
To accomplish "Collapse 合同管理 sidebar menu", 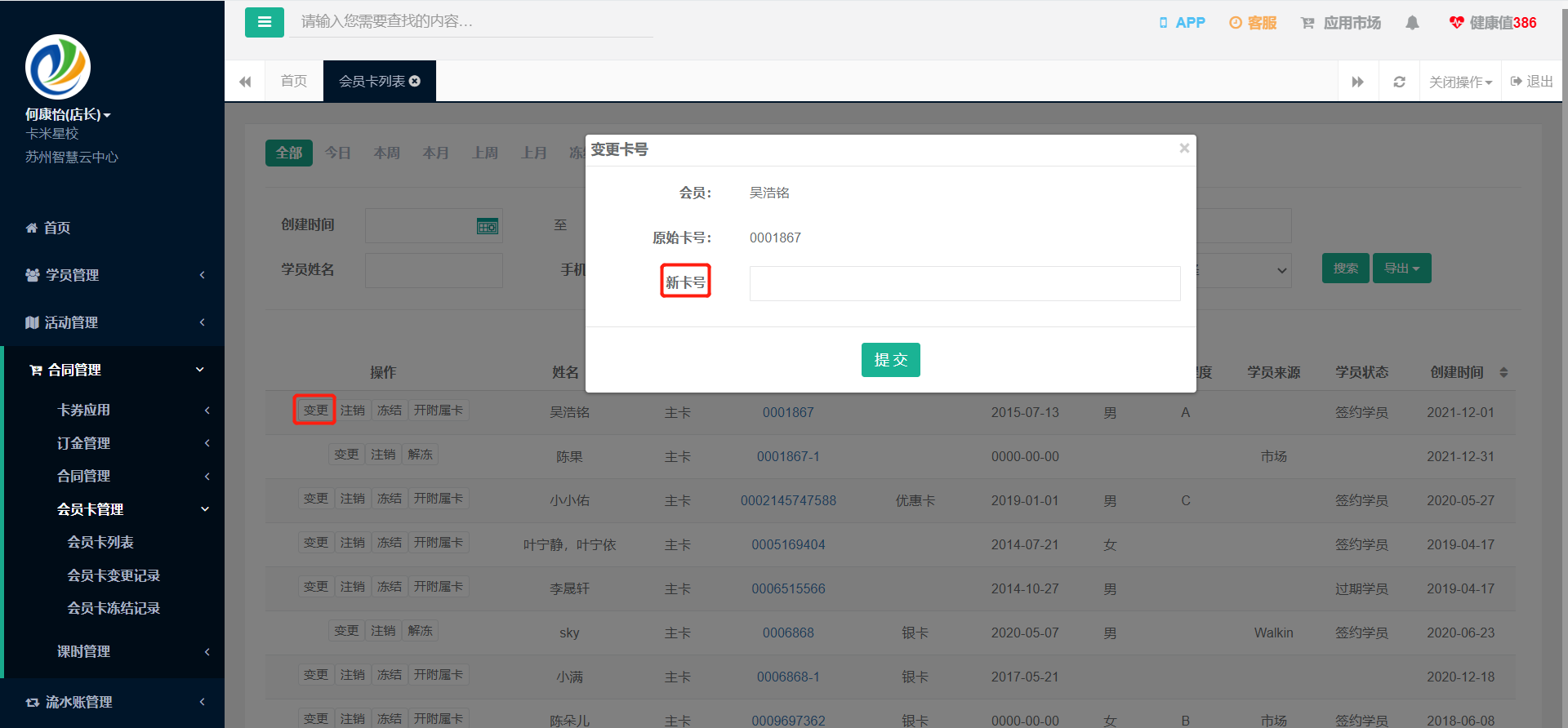I will (x=114, y=370).
